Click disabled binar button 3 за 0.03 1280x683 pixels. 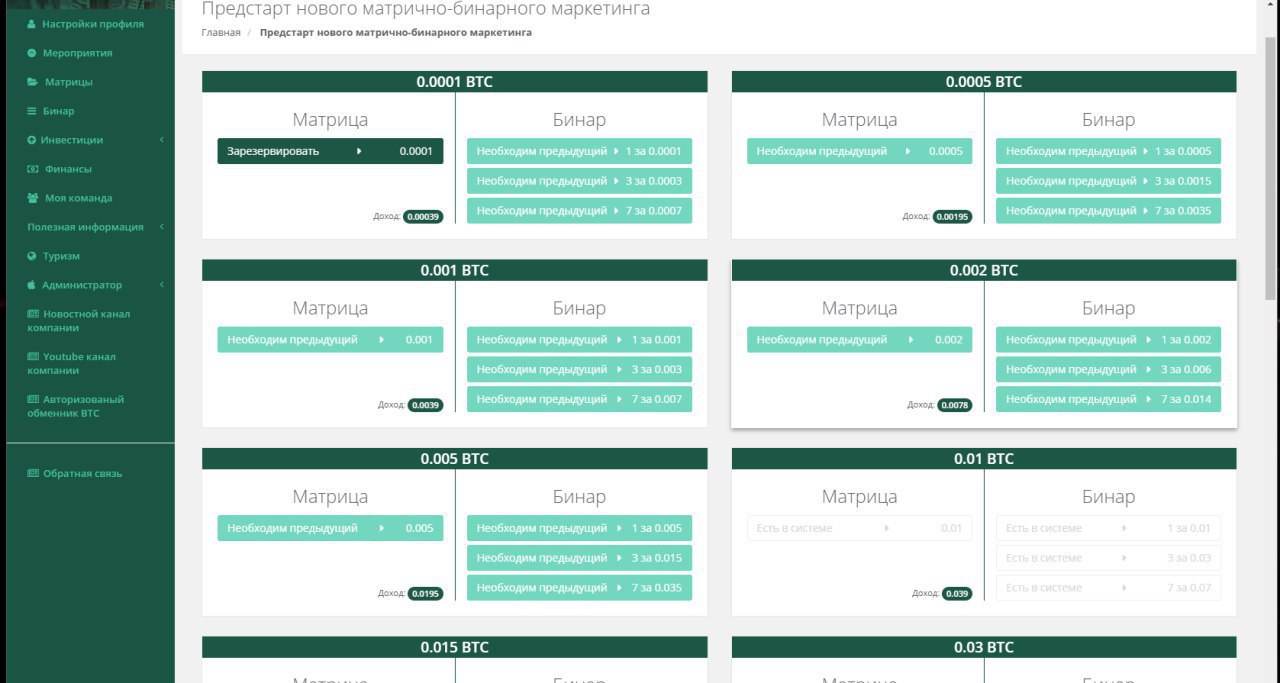[1108, 558]
